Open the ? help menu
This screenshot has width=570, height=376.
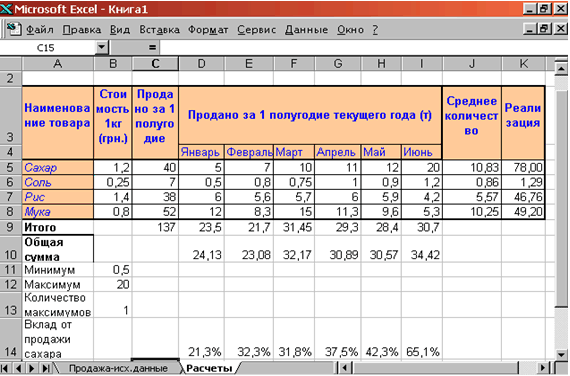pos(375,30)
